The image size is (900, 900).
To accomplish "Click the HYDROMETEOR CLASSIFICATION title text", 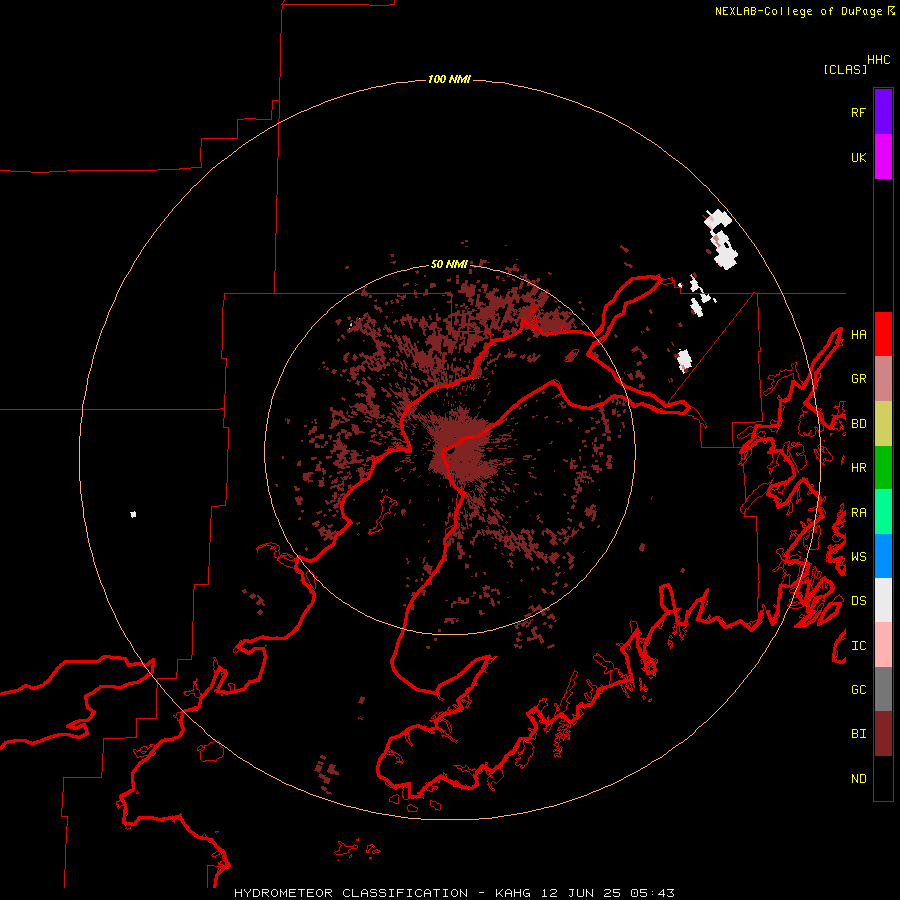I will pos(351,893).
